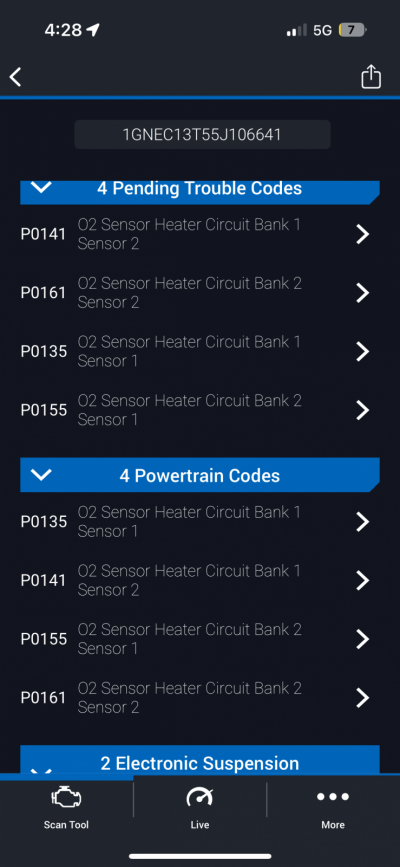Select powertrain code P0161 Bank 2 Sensor 2
The height and width of the screenshot is (867, 400).
(x=189, y=697)
